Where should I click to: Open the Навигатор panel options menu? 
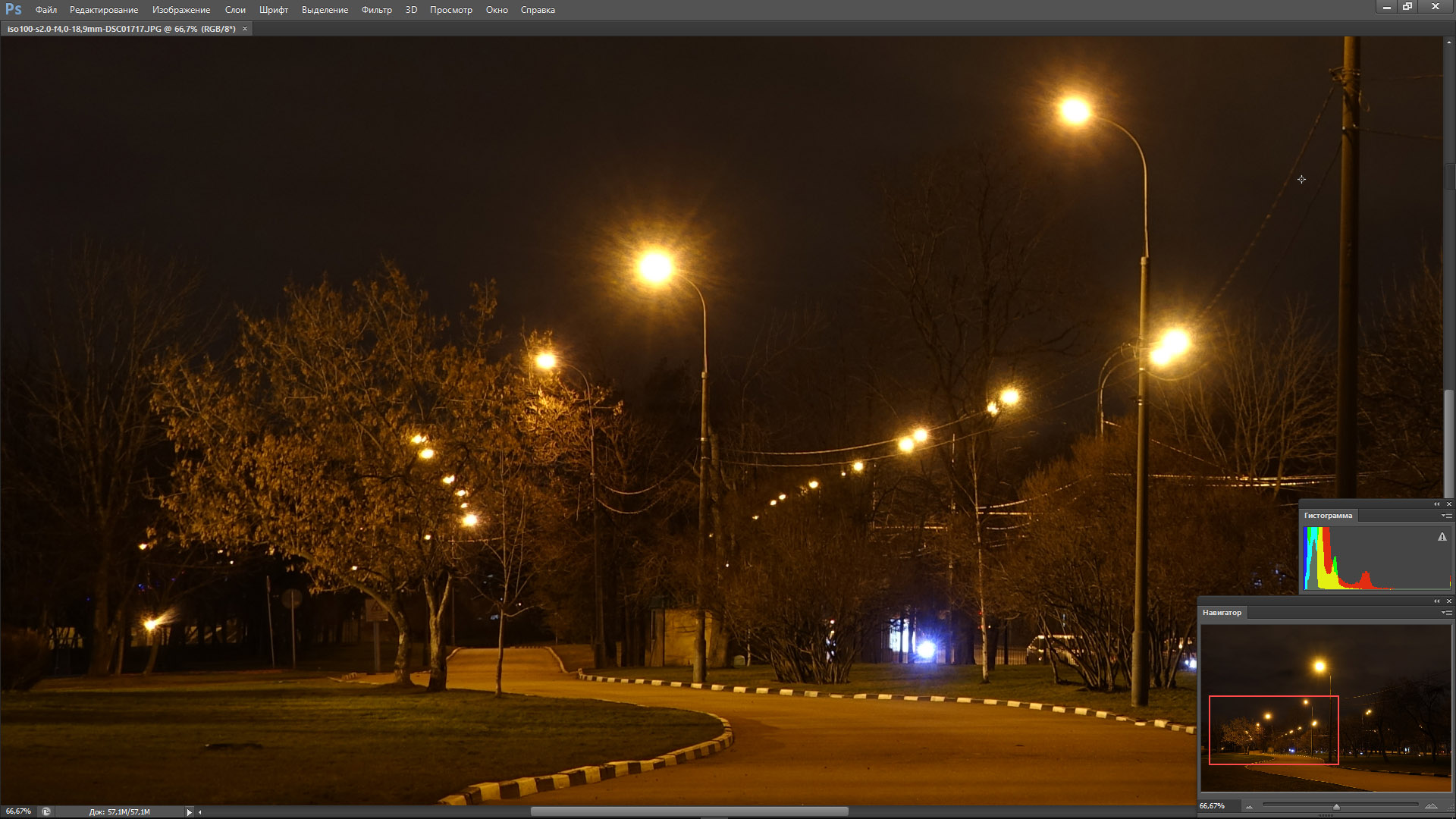pos(1446,613)
